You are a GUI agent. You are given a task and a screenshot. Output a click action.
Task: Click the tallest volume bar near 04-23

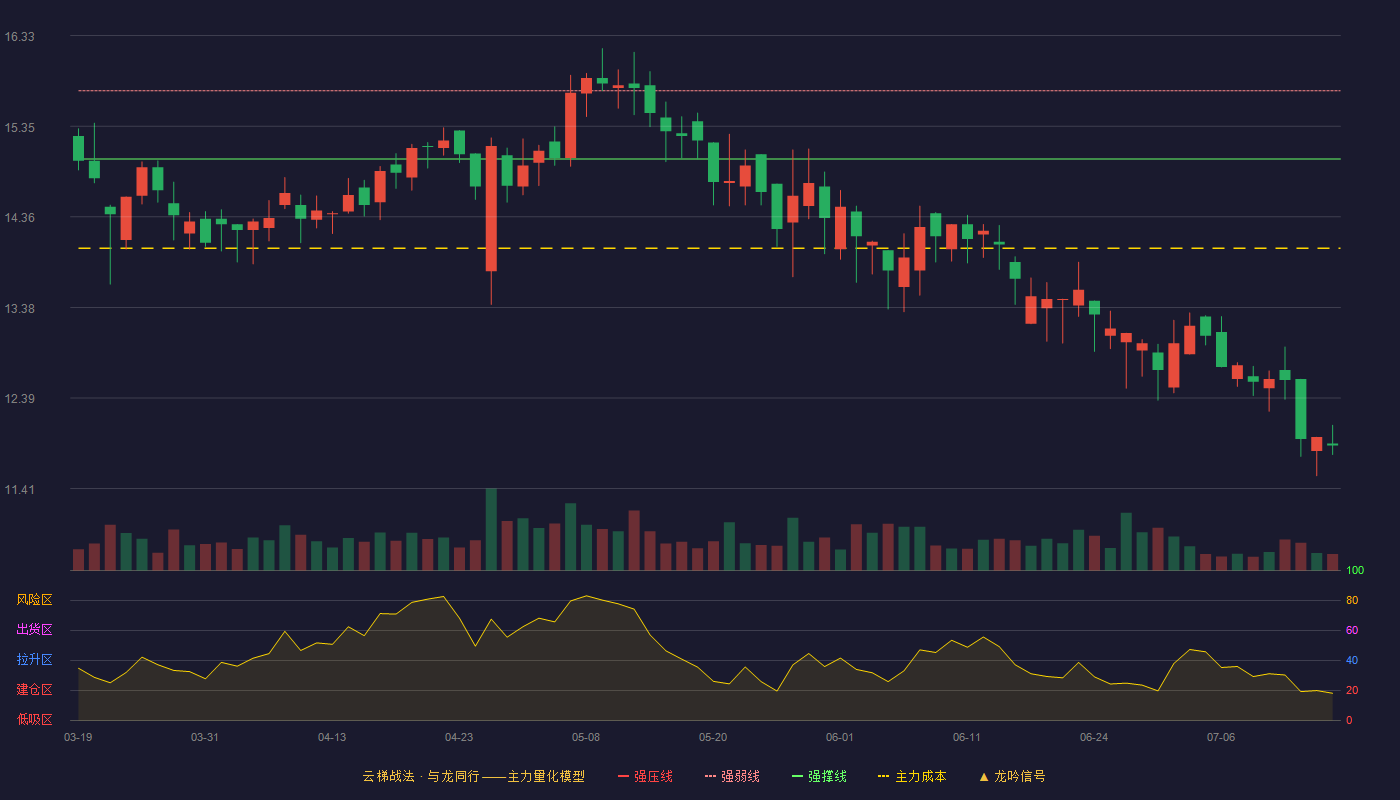tap(491, 529)
